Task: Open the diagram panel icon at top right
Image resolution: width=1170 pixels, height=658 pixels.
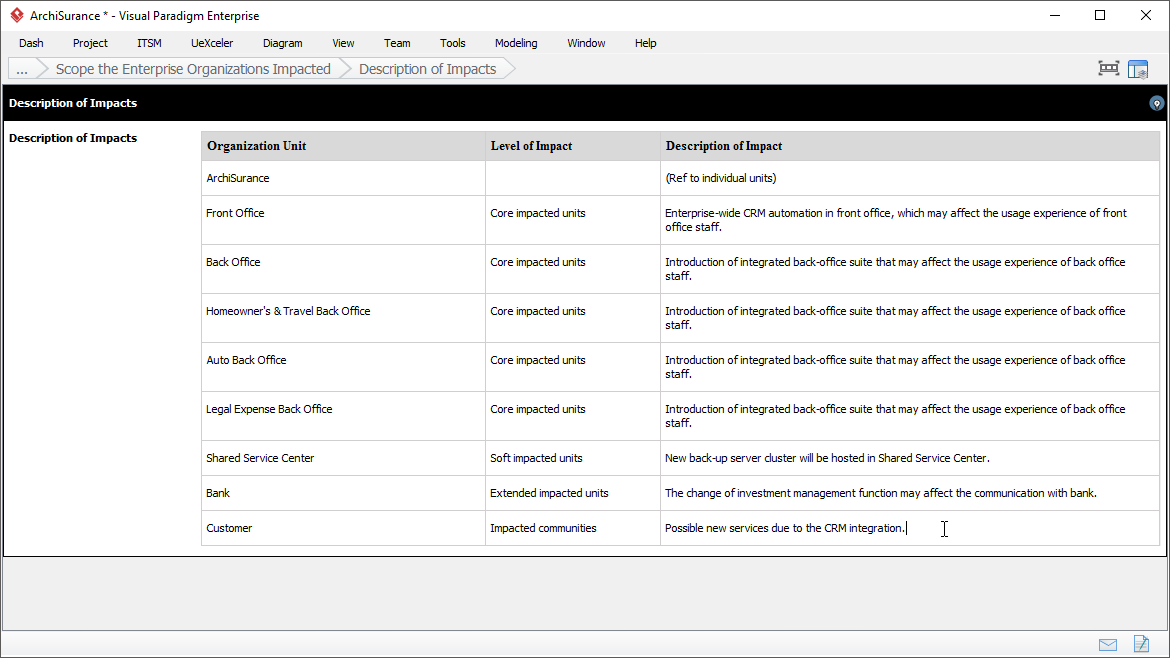Action: point(1138,69)
